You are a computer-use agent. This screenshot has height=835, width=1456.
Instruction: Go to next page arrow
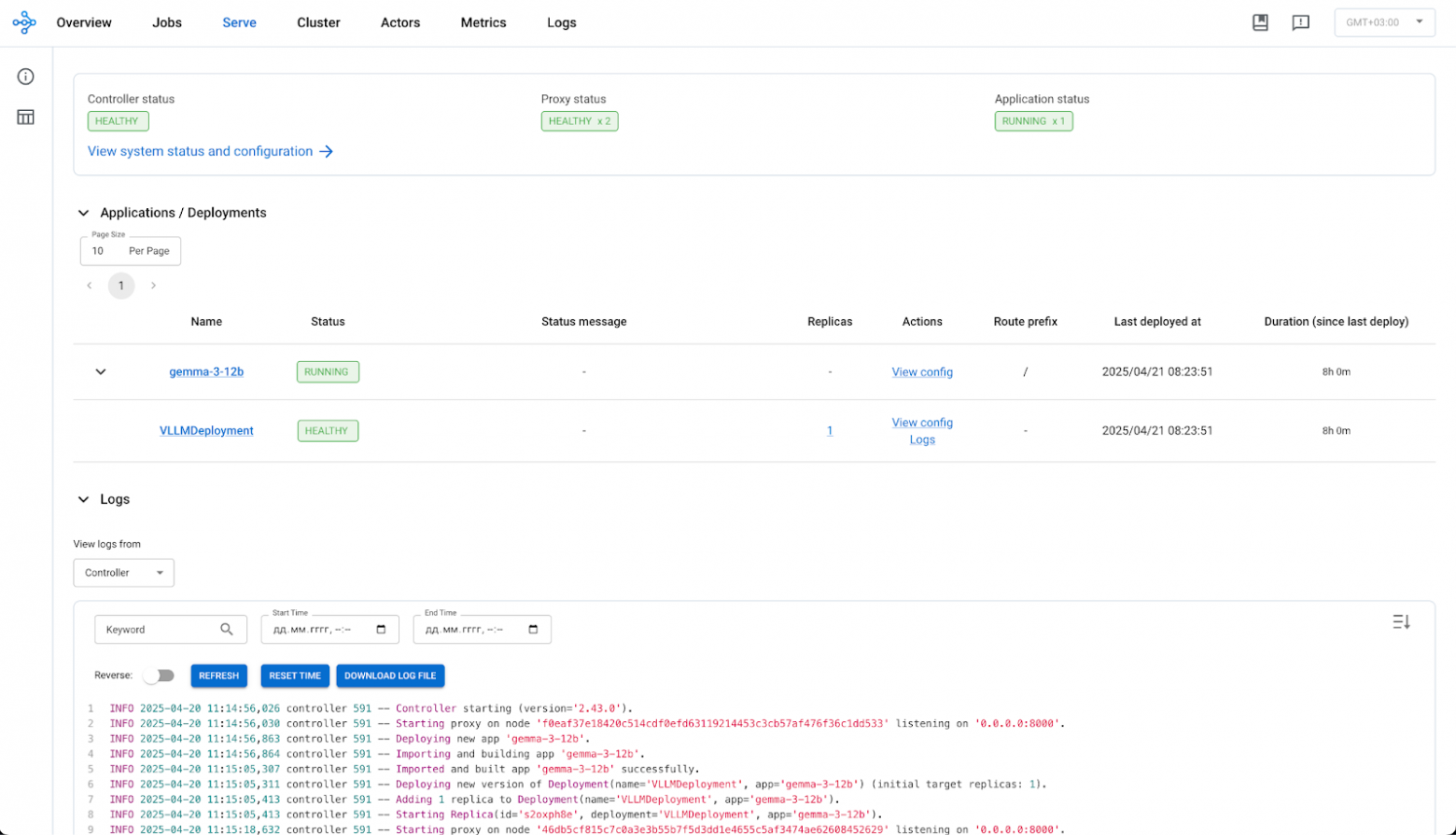[153, 285]
